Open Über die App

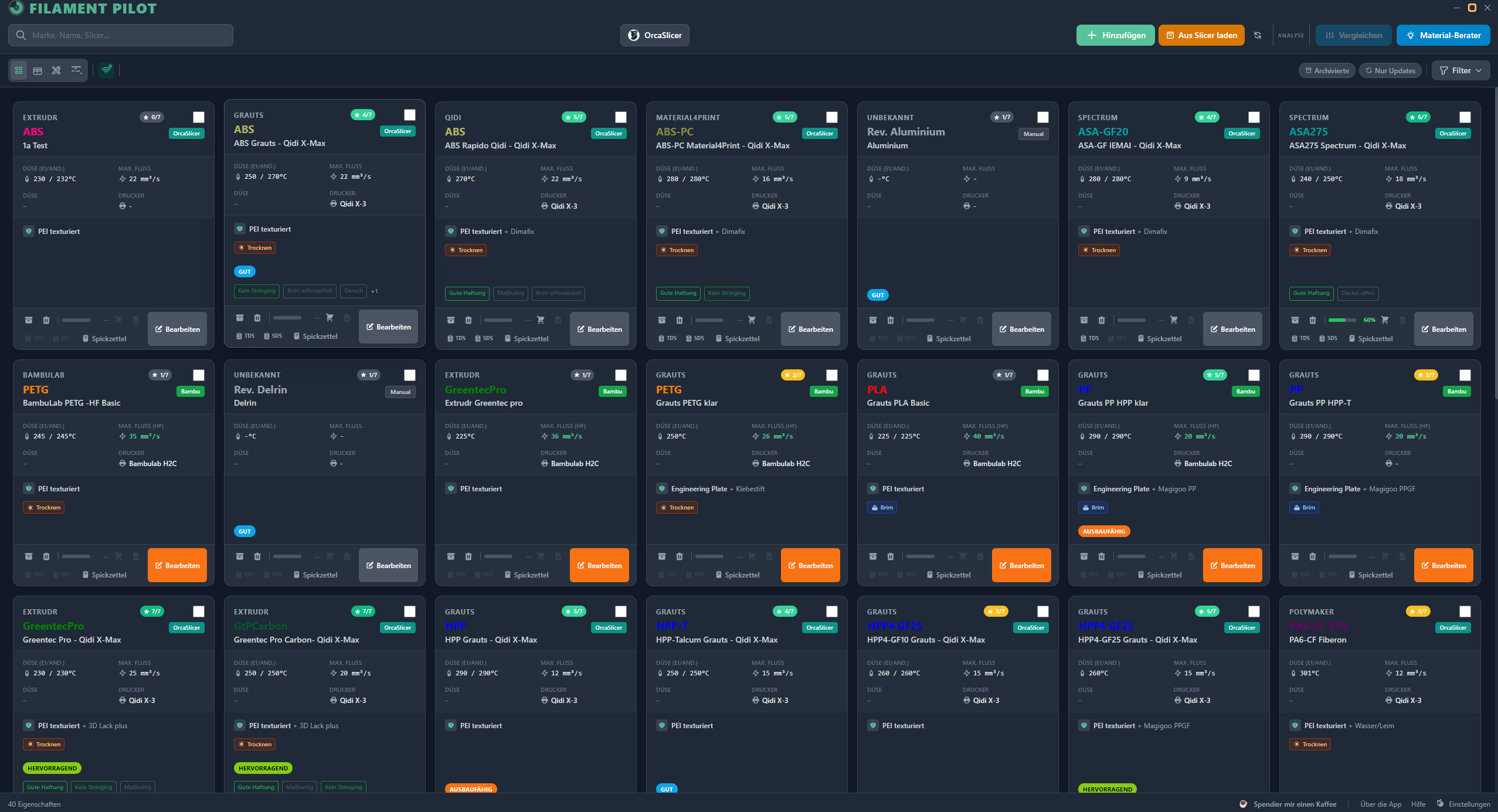(x=1381, y=804)
